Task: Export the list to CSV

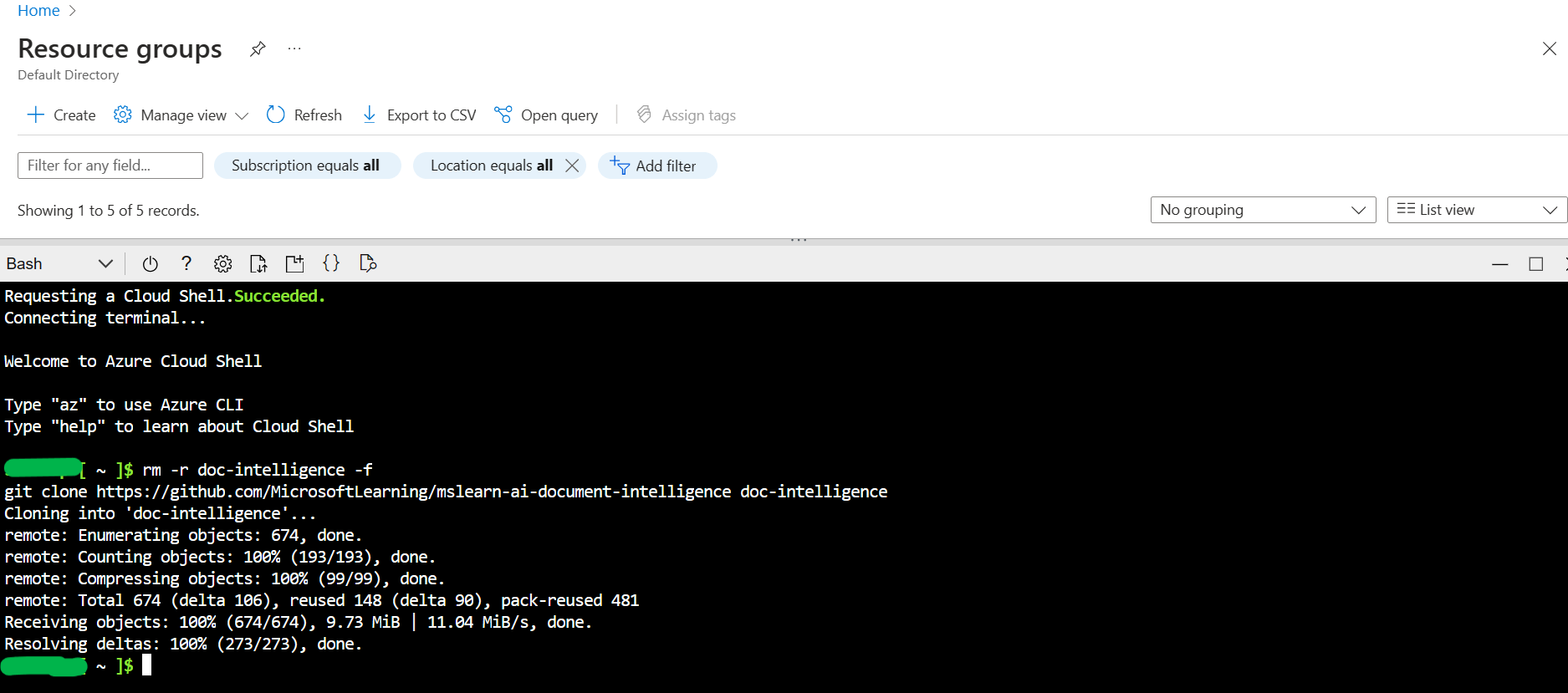Action: tap(419, 115)
